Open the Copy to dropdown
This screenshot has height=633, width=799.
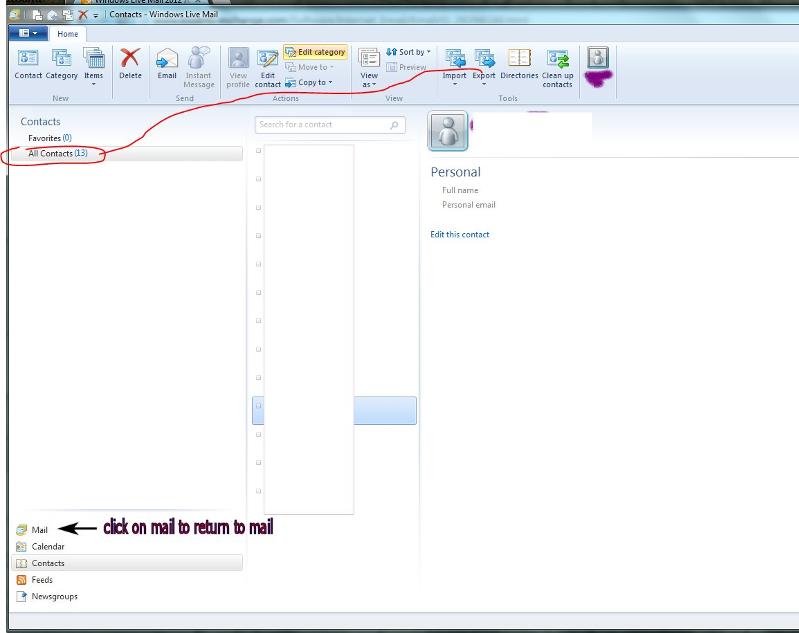coord(309,83)
